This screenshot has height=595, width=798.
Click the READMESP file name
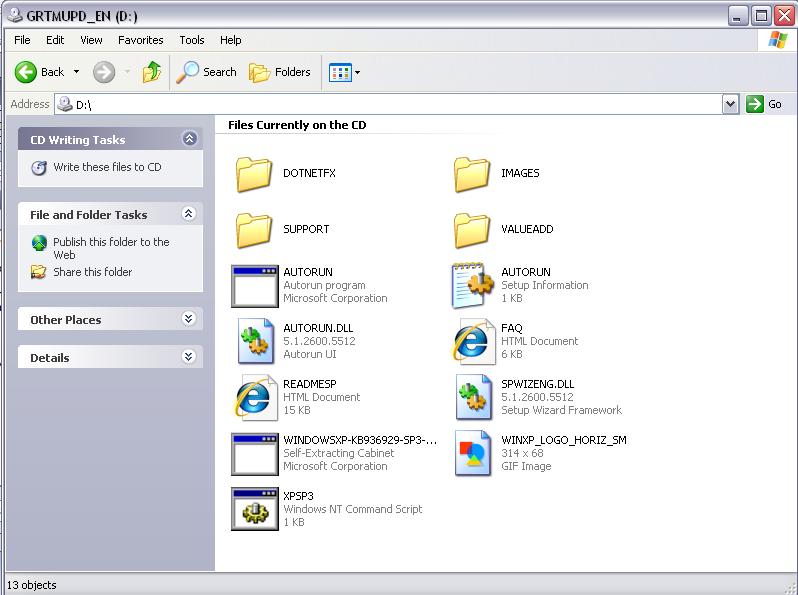pyautogui.click(x=309, y=384)
